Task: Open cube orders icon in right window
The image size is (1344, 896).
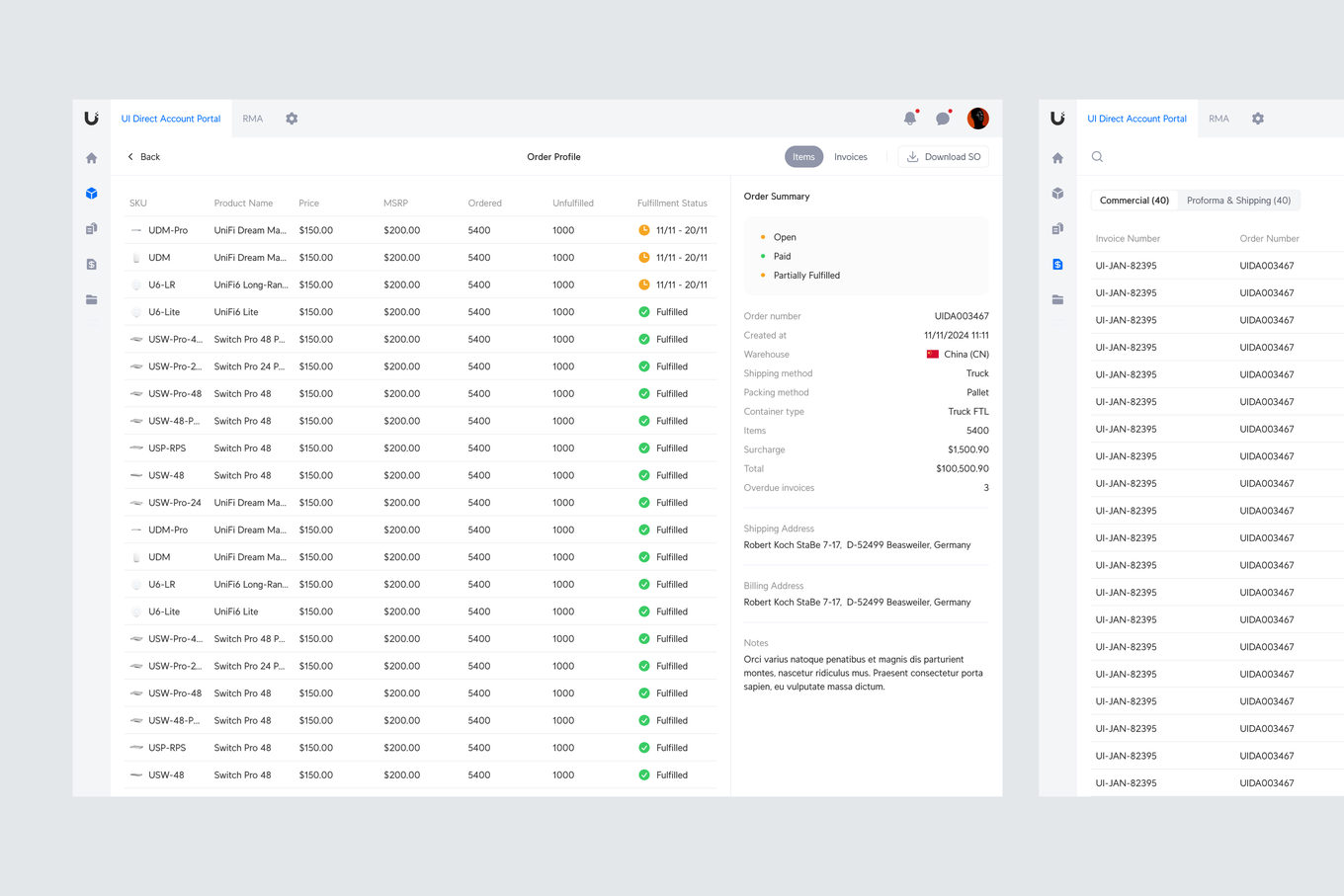Action: point(1057,194)
